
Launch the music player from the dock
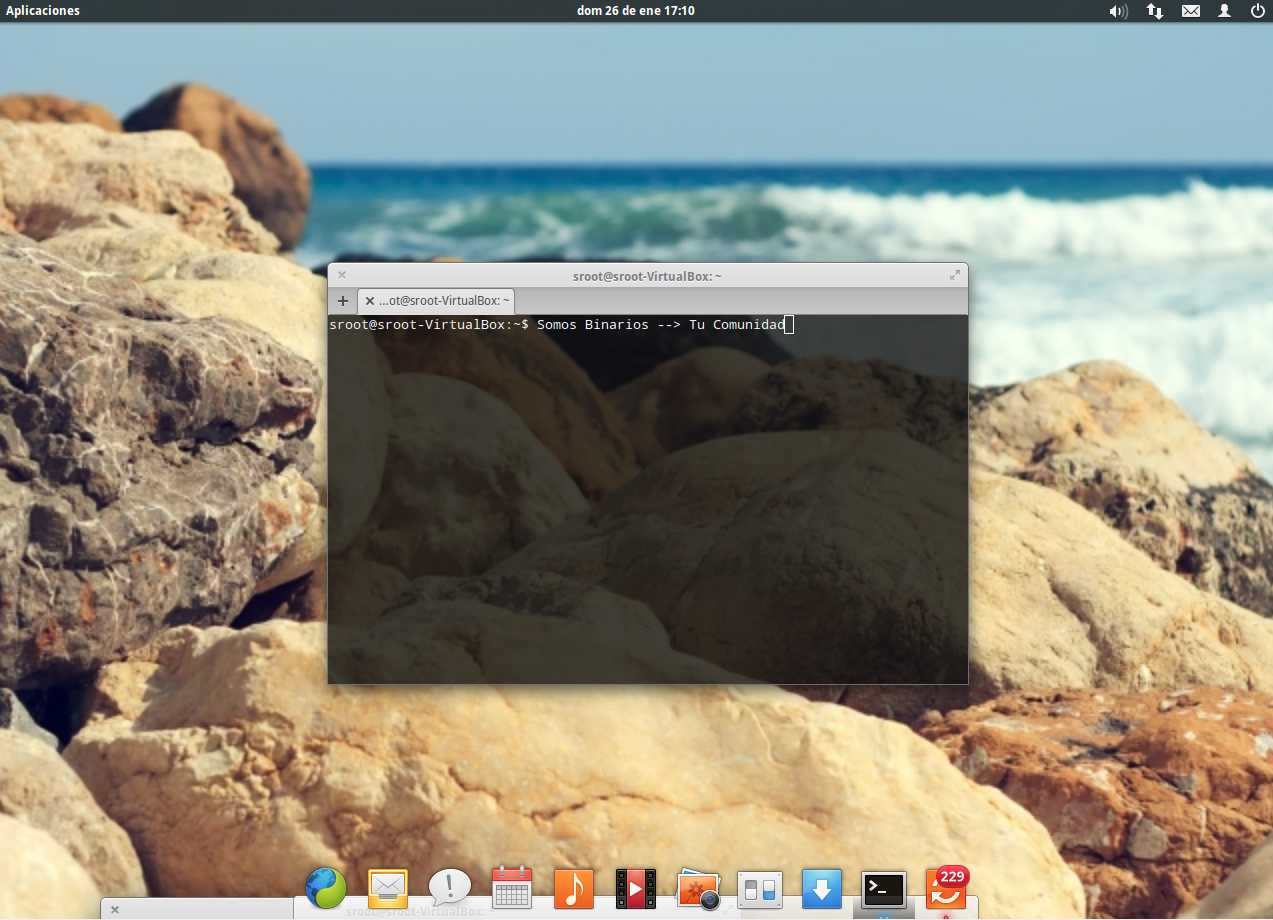coord(574,888)
